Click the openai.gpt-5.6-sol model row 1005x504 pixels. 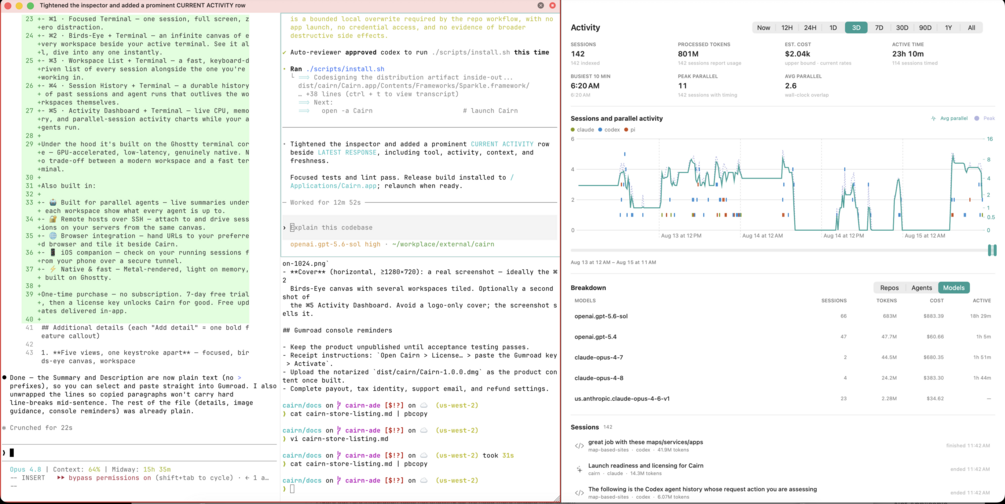pyautogui.click(x=783, y=316)
